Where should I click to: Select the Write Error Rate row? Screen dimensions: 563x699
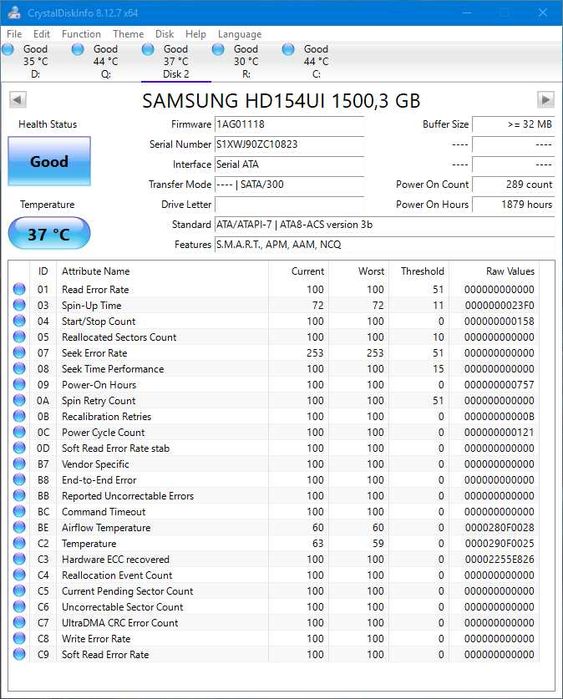point(274,639)
